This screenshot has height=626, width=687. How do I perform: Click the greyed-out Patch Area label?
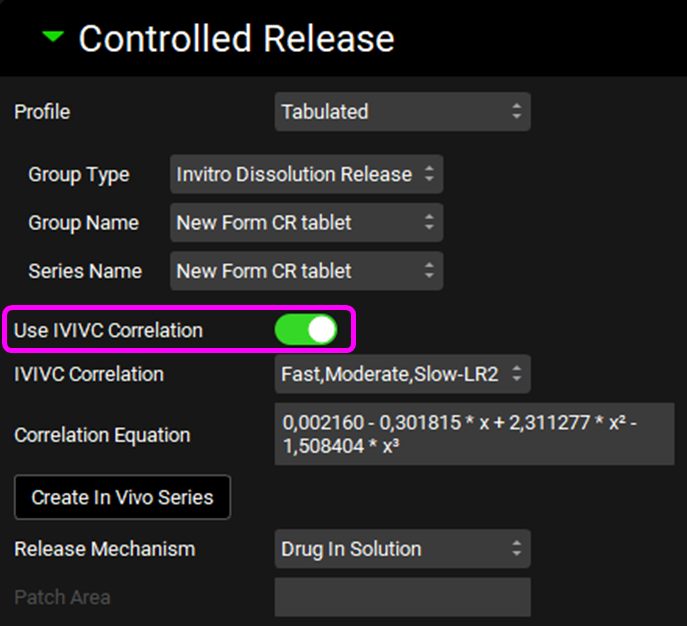[62, 598]
